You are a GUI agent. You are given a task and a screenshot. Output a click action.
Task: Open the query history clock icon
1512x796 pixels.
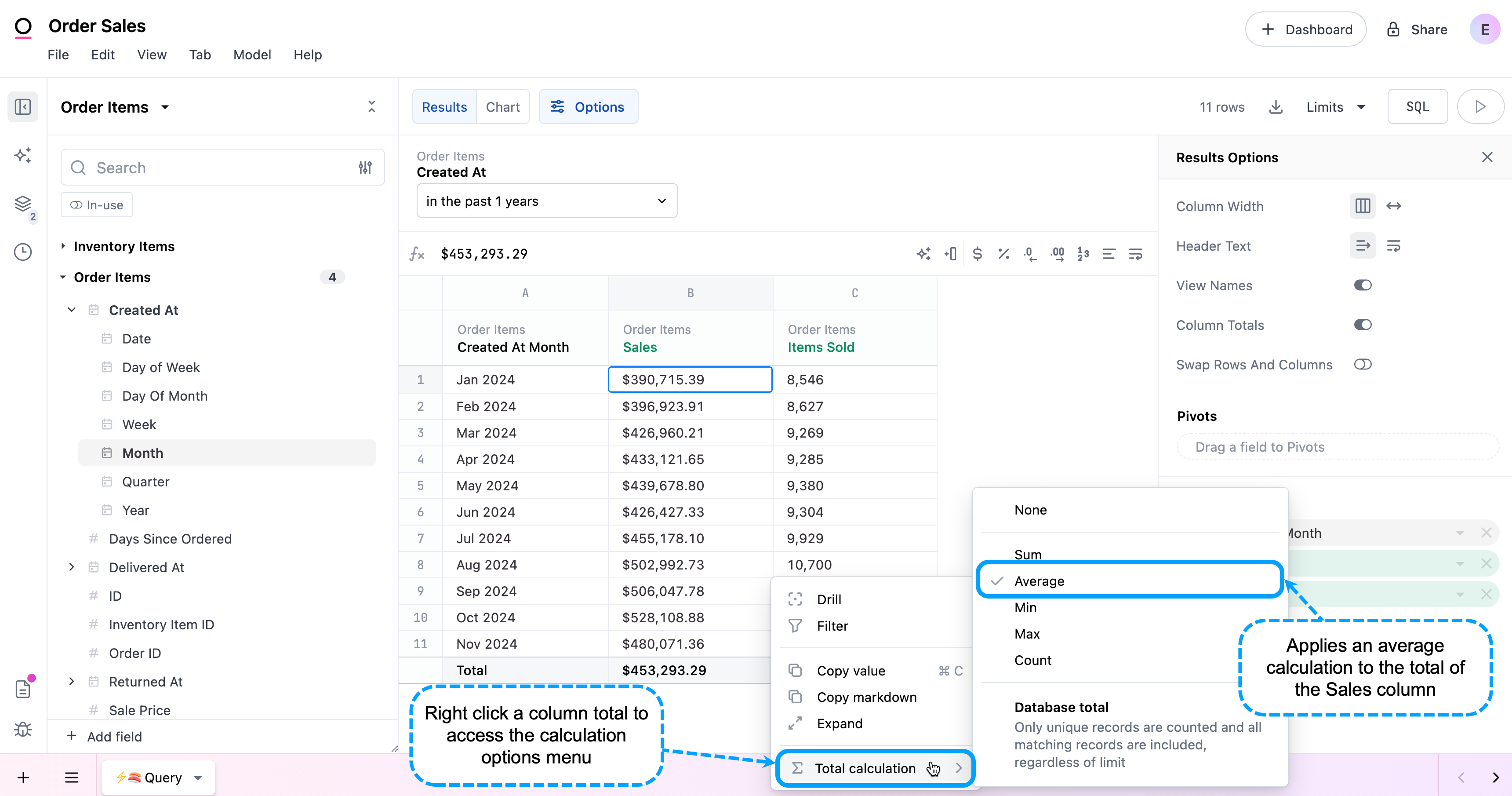point(23,252)
